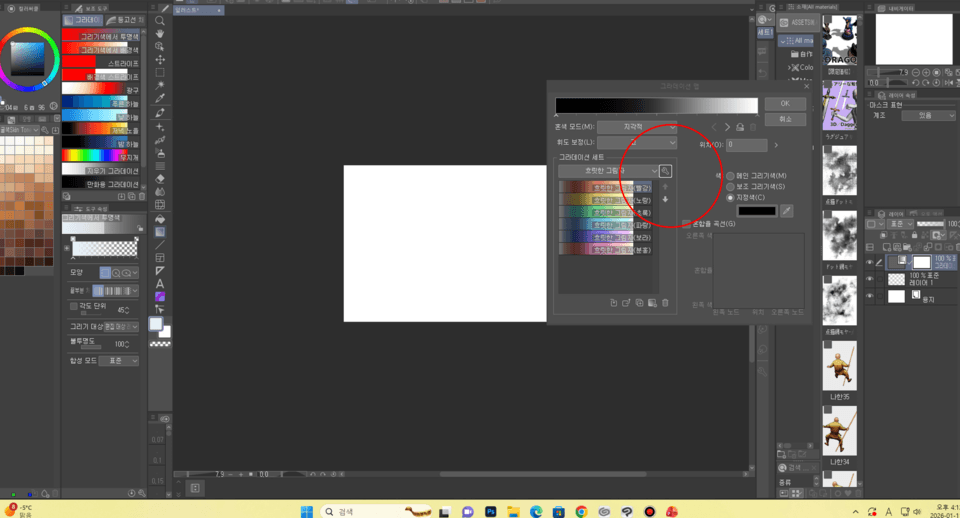Open the 합성 모드 표준 dropdown

click(x=119, y=361)
